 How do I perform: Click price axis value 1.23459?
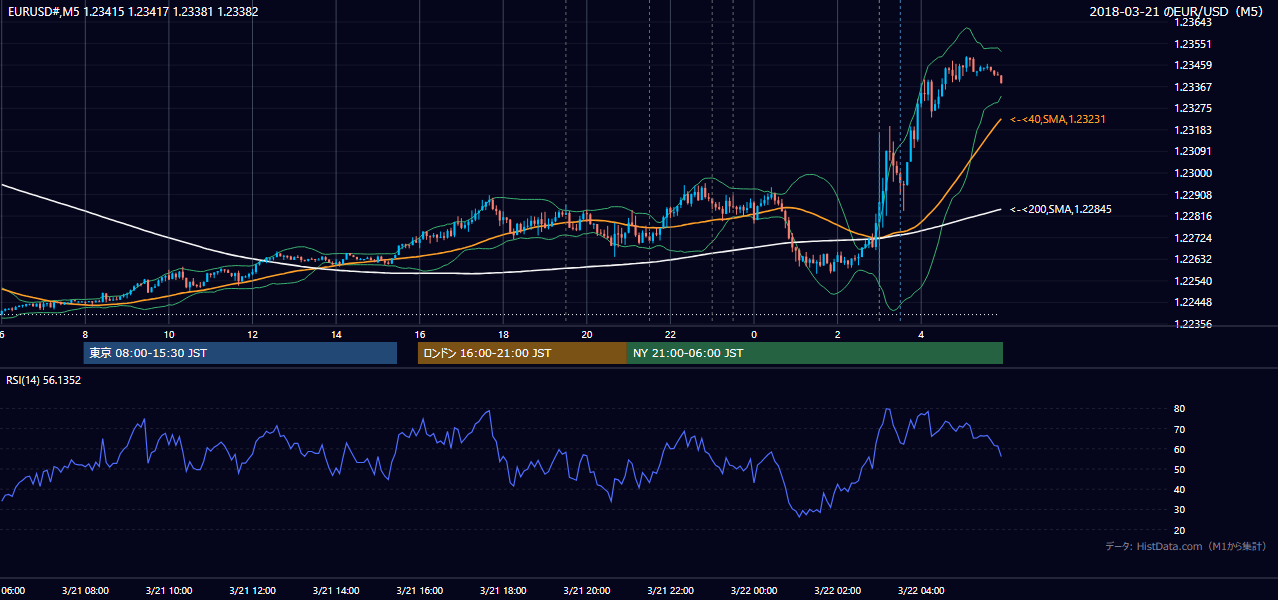[x=1193, y=65]
